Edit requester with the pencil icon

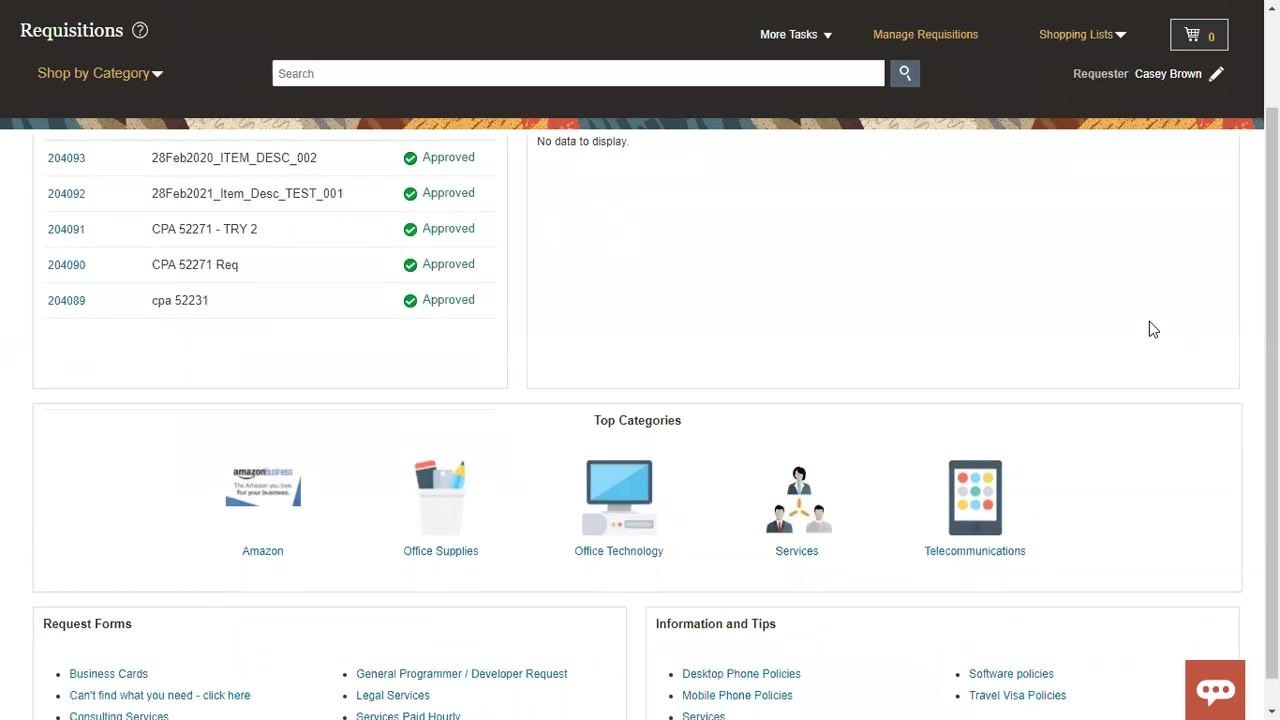(1216, 74)
